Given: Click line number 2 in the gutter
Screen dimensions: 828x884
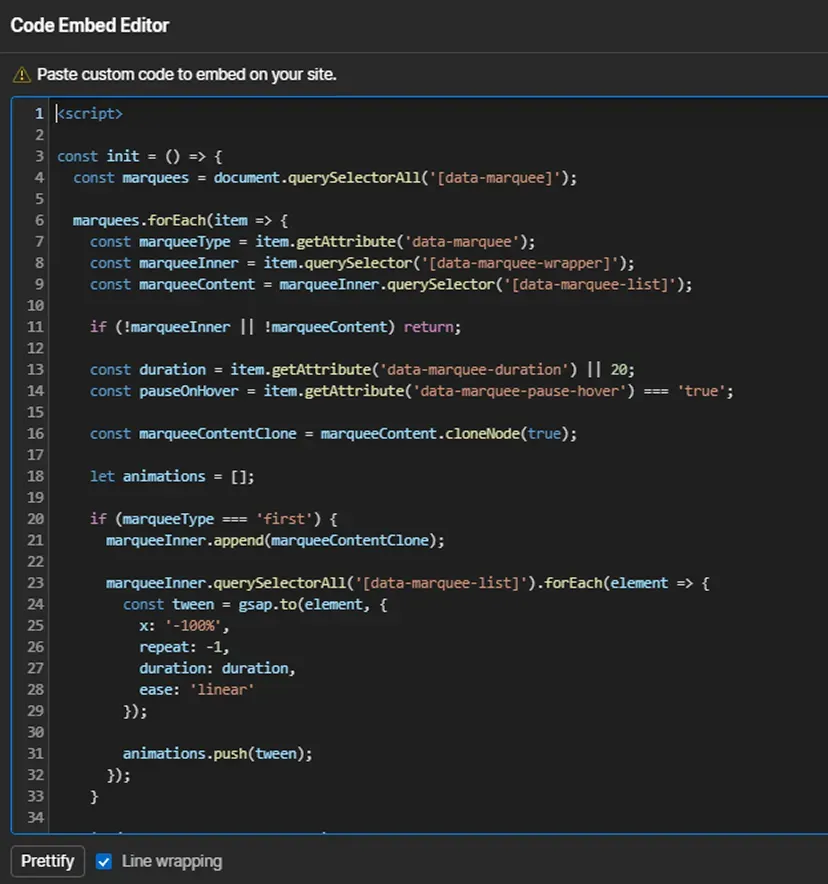Looking at the screenshot, I should point(39,135).
